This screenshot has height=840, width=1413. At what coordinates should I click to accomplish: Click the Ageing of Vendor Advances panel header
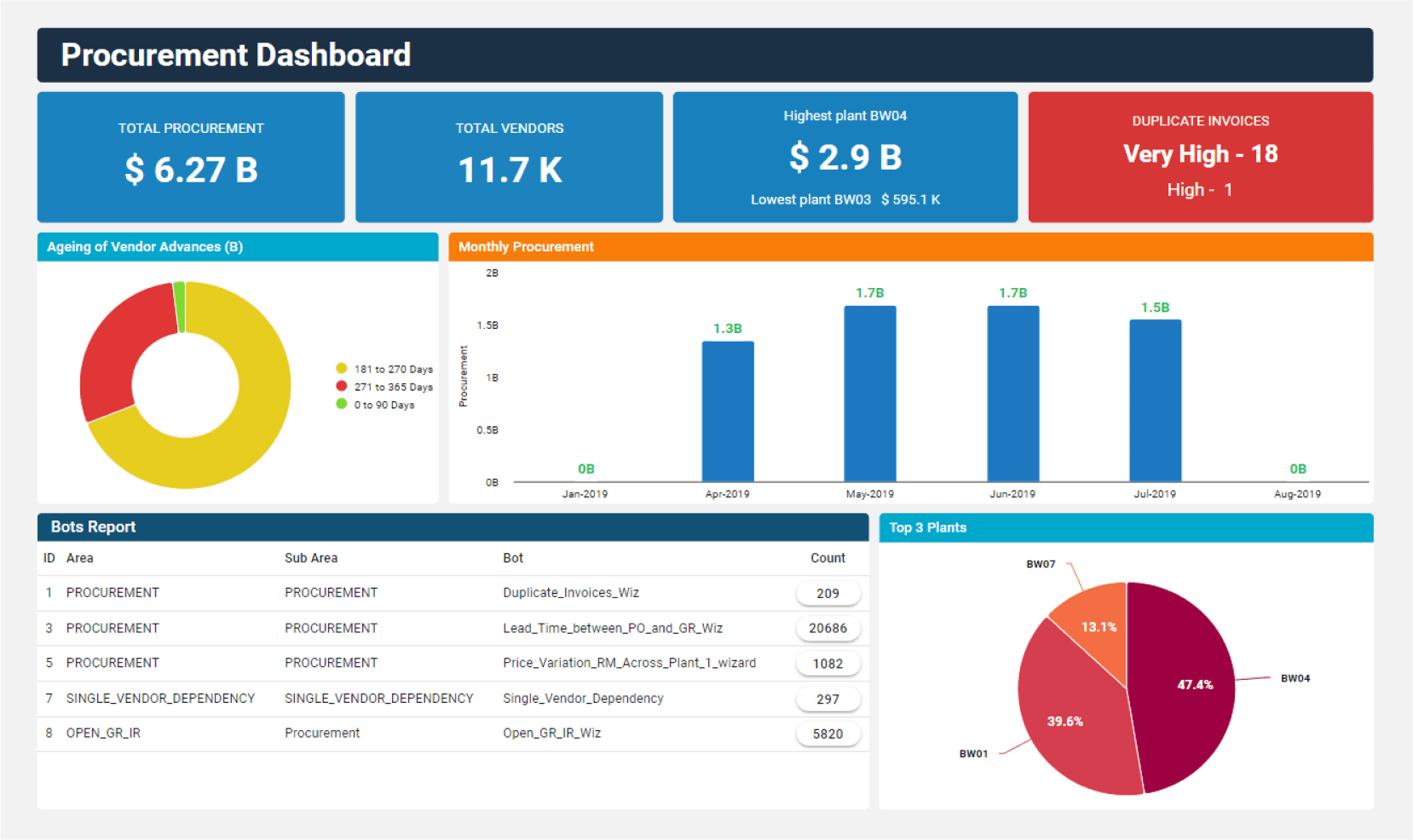238,247
